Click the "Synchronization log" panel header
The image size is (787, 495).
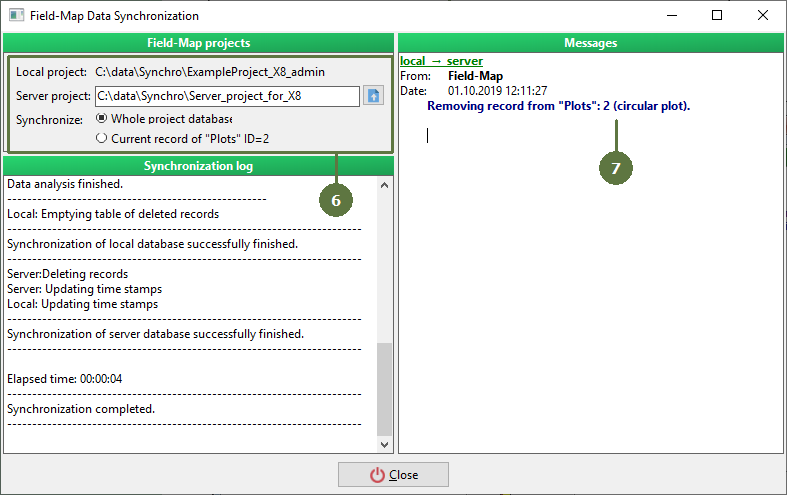pos(198,166)
